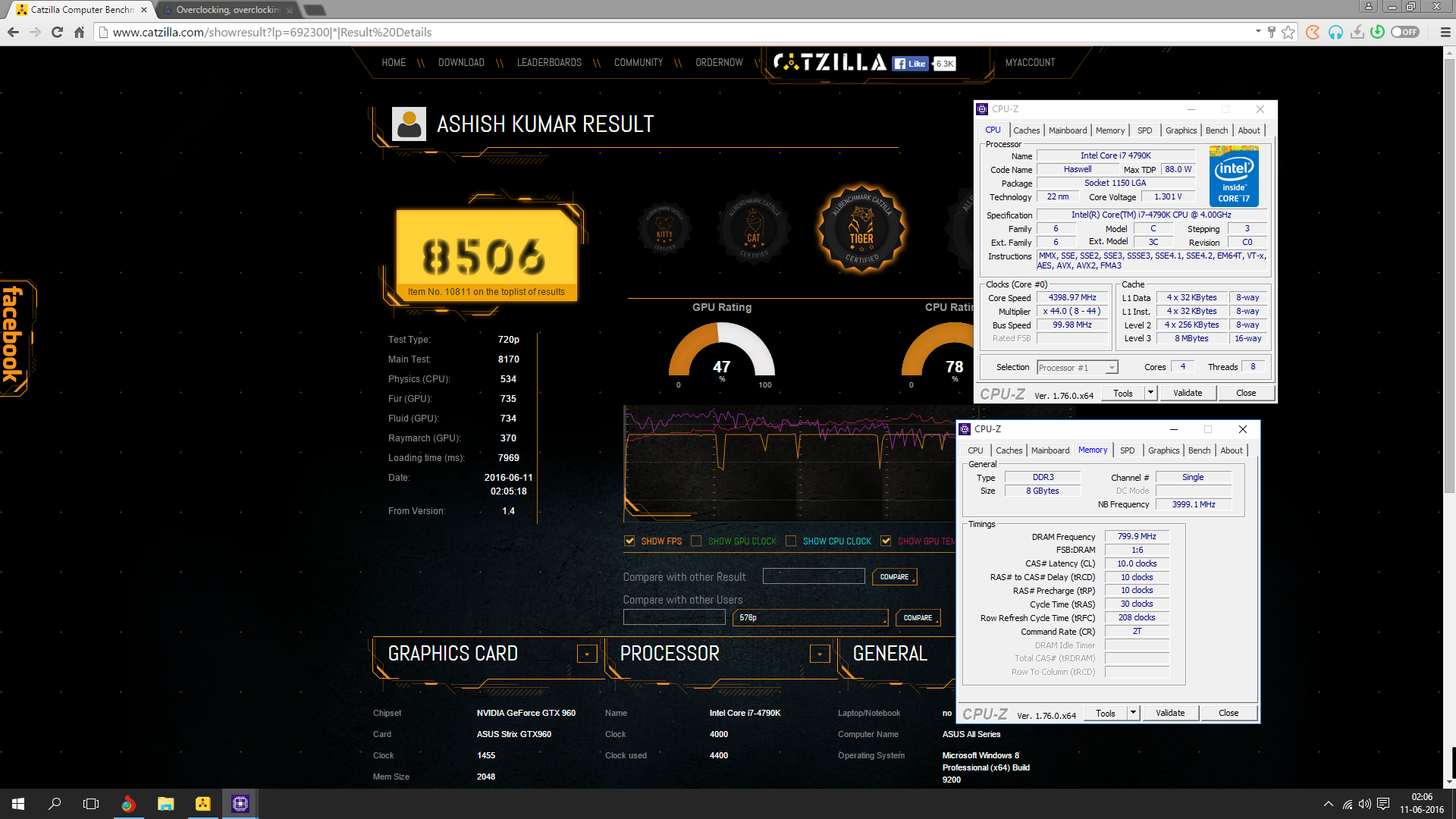Uncheck the Show GPU Temp checkbox
The width and height of the screenshot is (1456, 819).
[x=886, y=541]
